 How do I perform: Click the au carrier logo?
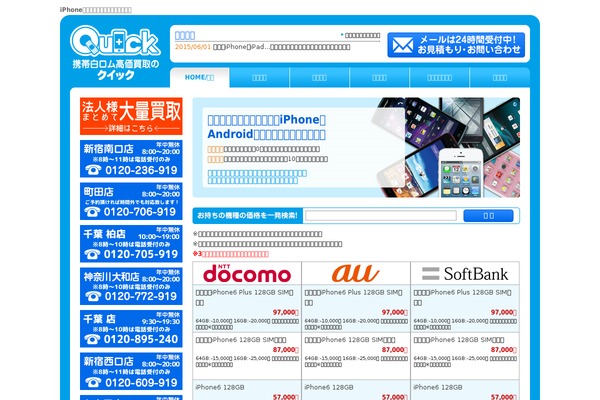click(x=356, y=273)
